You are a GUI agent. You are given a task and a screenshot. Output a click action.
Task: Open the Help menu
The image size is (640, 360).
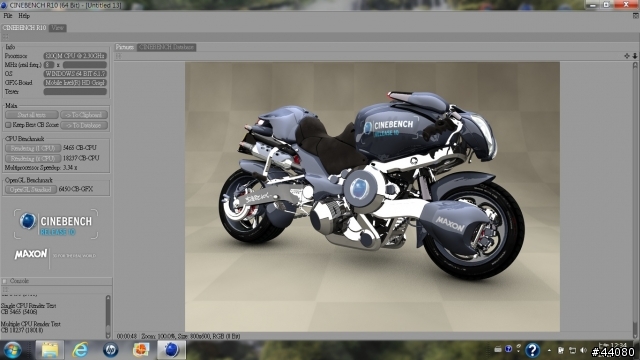pos(24,16)
